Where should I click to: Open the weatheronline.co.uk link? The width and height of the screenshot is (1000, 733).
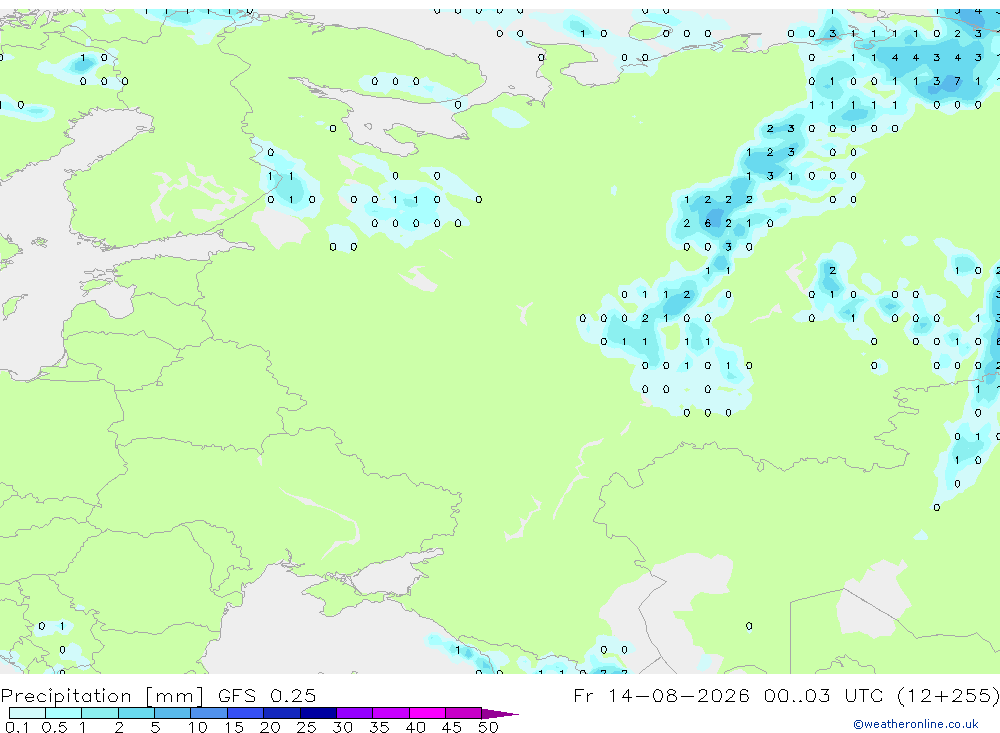click(x=916, y=724)
